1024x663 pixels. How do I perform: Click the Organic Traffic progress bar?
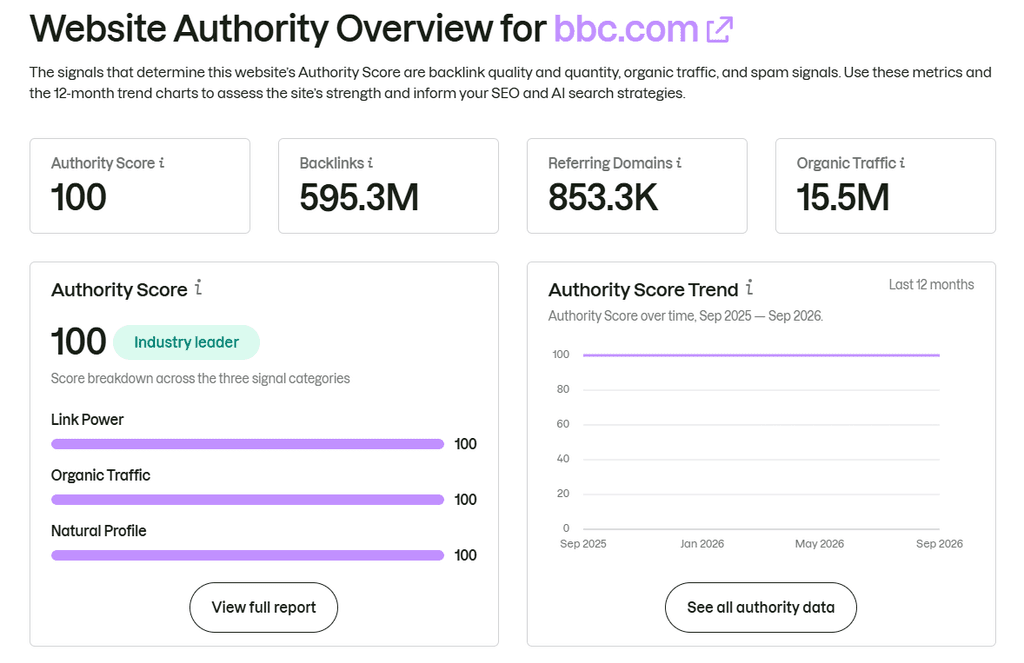click(x=248, y=500)
